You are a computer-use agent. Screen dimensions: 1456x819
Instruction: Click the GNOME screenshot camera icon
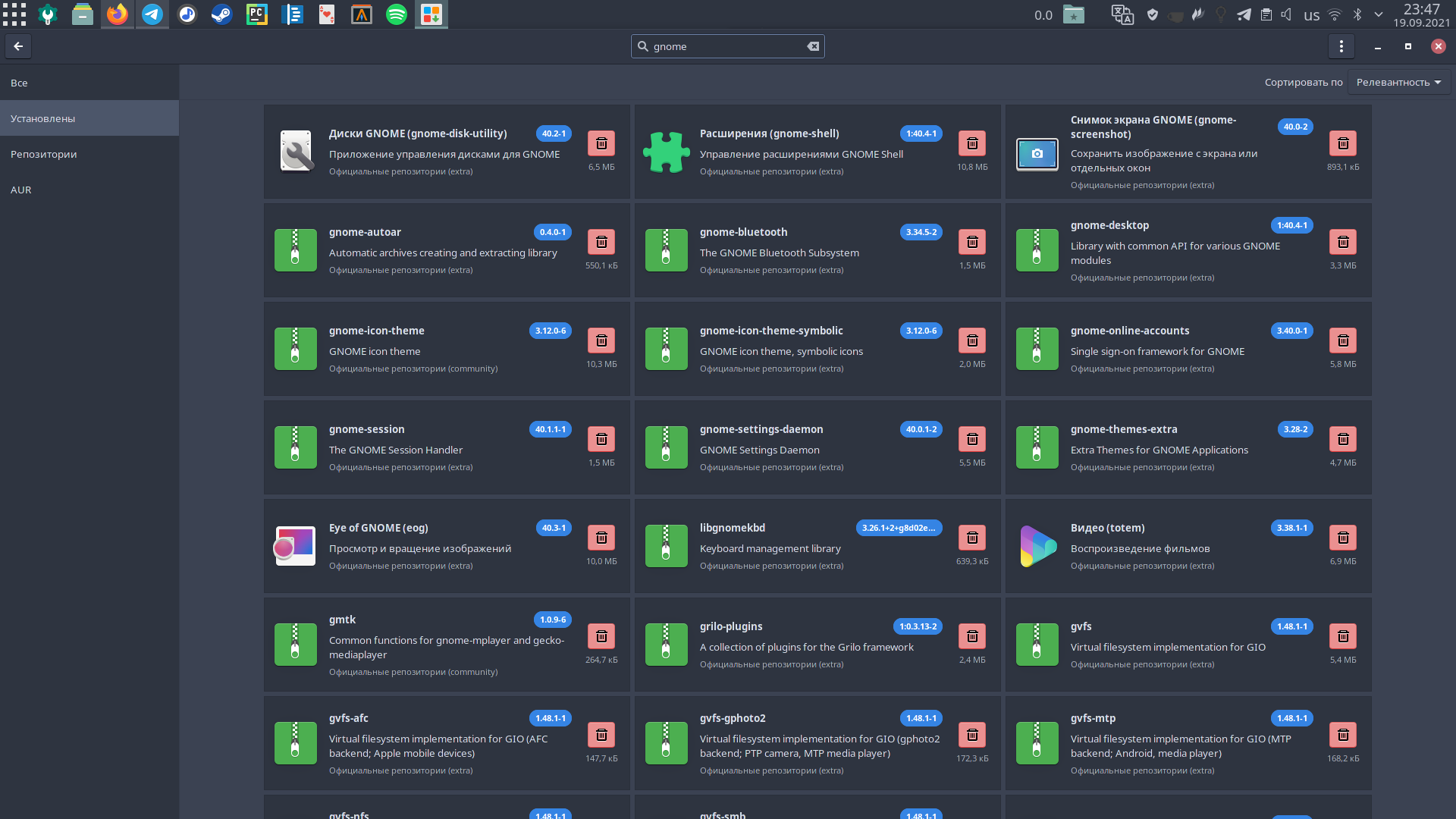1037,154
